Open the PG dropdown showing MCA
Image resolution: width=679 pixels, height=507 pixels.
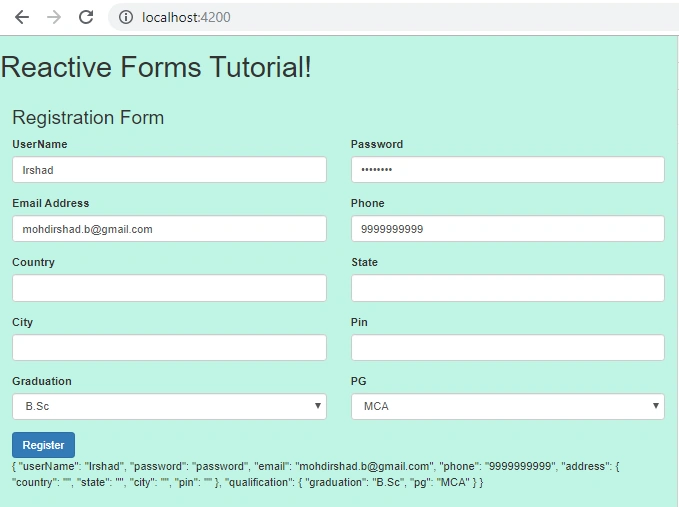click(508, 406)
